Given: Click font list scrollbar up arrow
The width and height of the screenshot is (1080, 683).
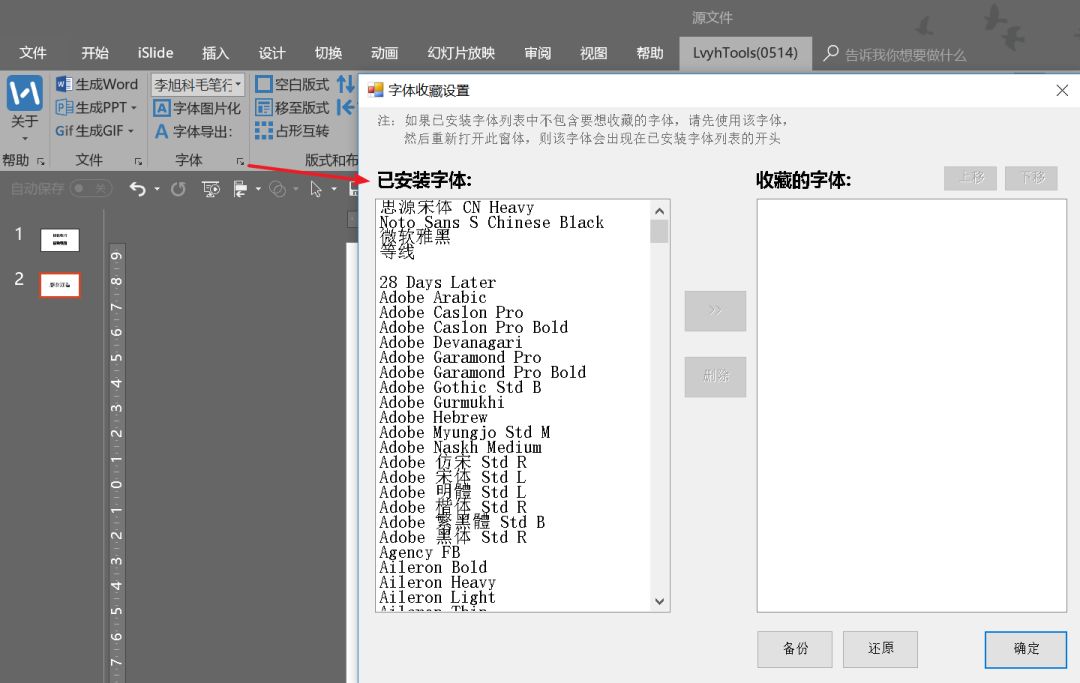Looking at the screenshot, I should pos(659,211).
